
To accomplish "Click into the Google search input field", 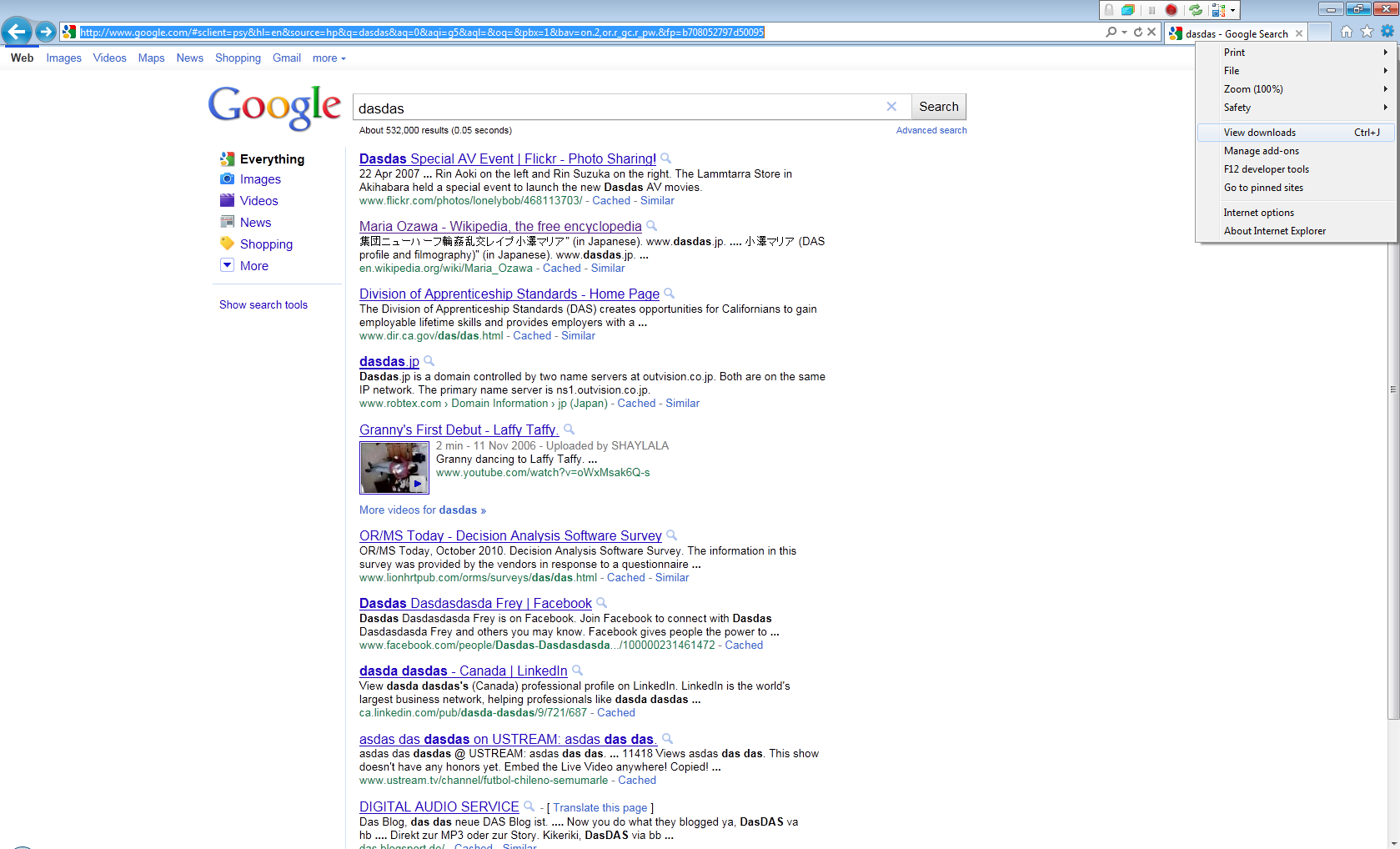I will click(620, 108).
